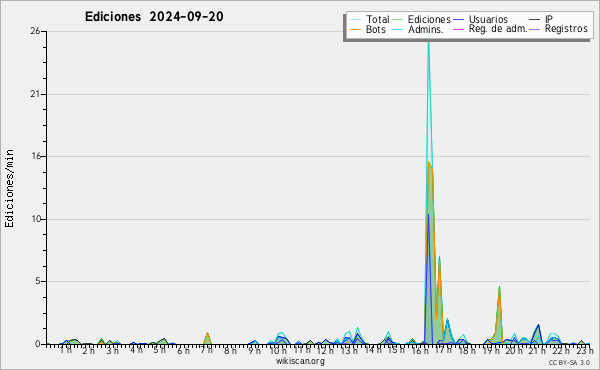
Task: Click the x-axis label '10 h'
Action: pos(278,350)
